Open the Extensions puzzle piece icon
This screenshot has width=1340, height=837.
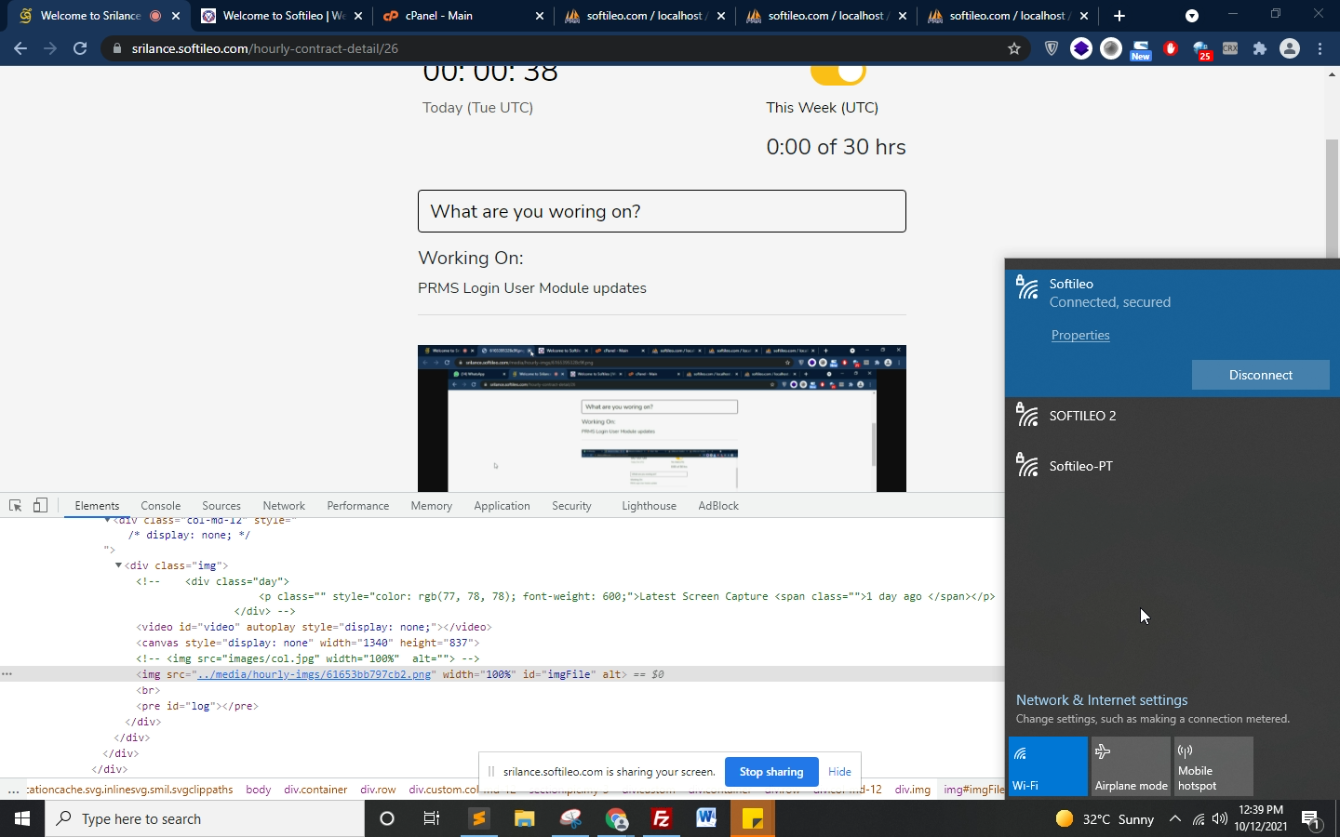click(1259, 48)
